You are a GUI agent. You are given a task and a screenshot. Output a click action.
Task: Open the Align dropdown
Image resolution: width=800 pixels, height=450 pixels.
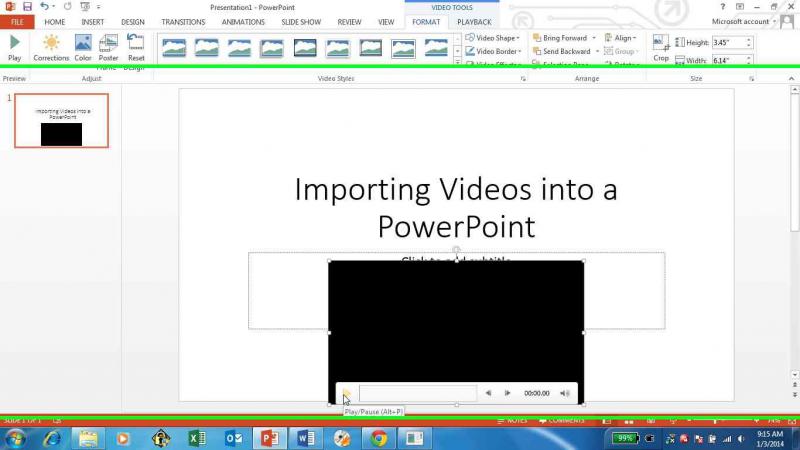620,38
